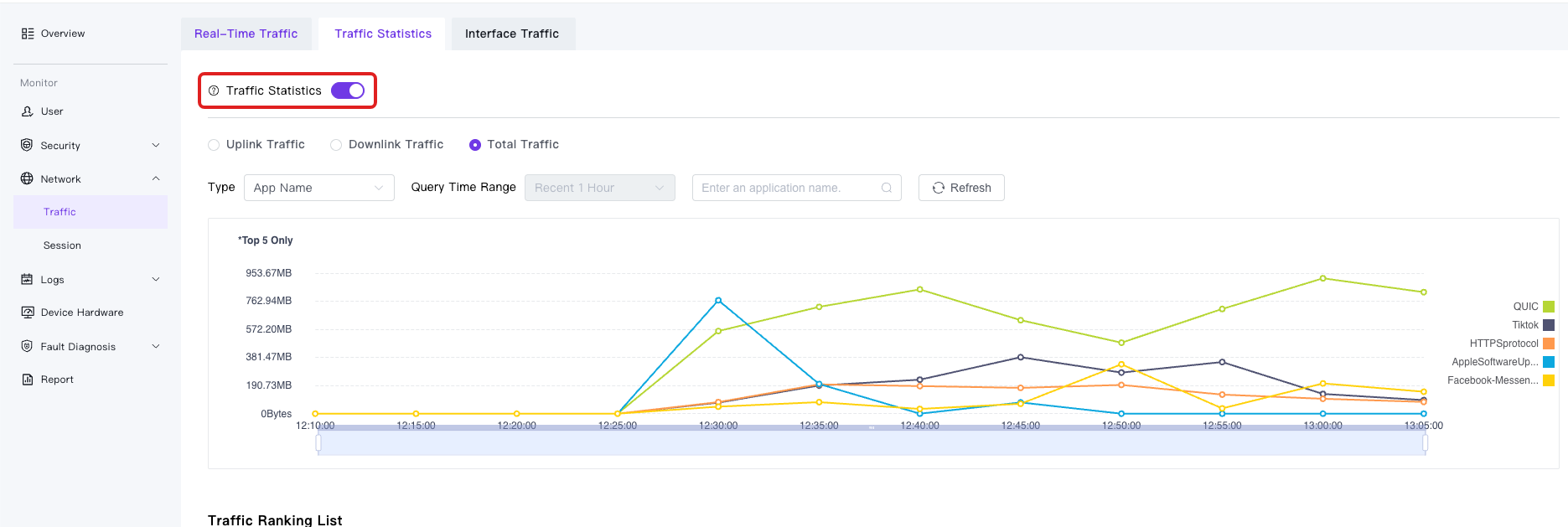Turn off the Traffic Statistics switch
1568x527 pixels.
(x=348, y=90)
